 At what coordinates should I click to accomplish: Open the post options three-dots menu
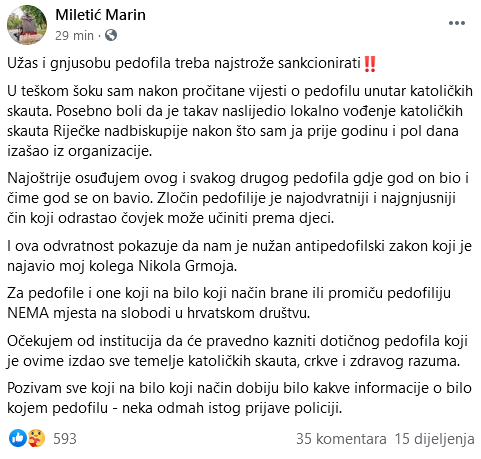(x=457, y=23)
